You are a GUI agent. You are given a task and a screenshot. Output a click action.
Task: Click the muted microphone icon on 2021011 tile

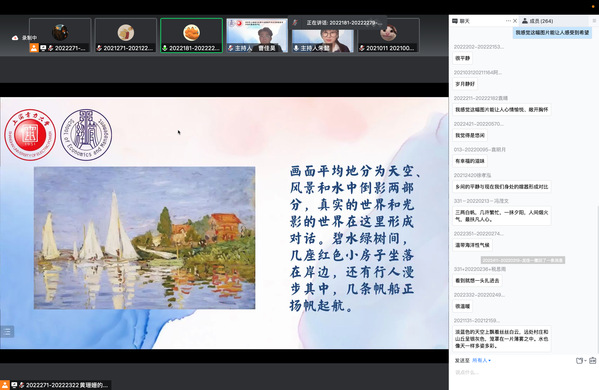point(361,48)
